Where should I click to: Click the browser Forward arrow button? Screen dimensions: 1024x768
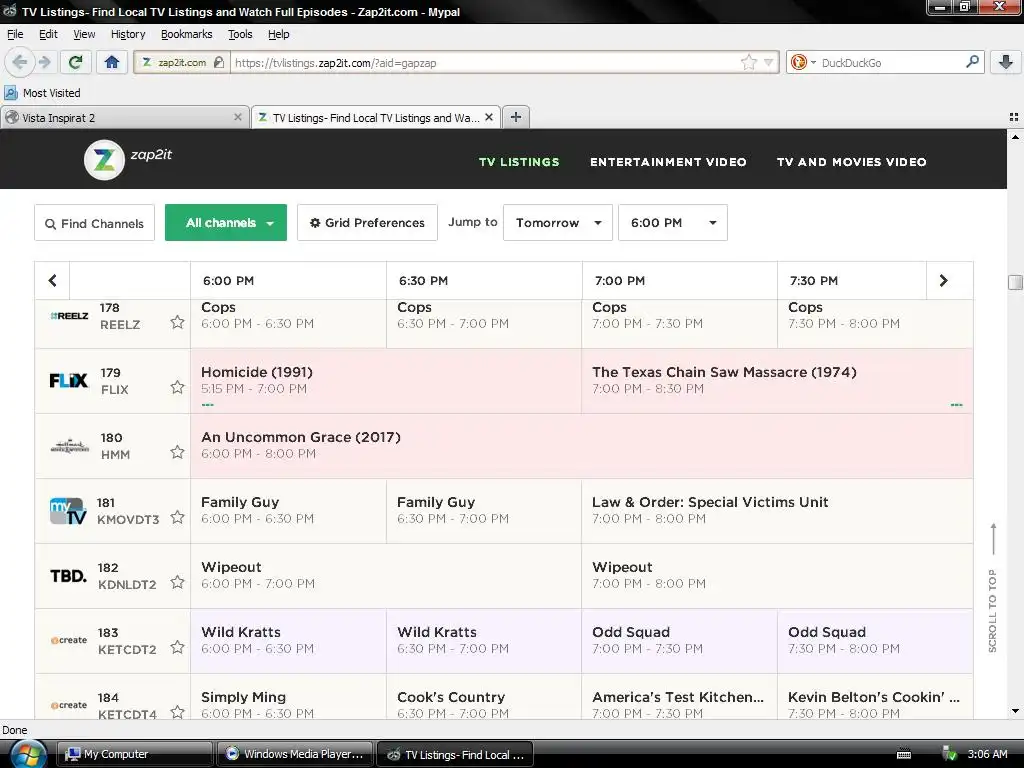(44, 62)
